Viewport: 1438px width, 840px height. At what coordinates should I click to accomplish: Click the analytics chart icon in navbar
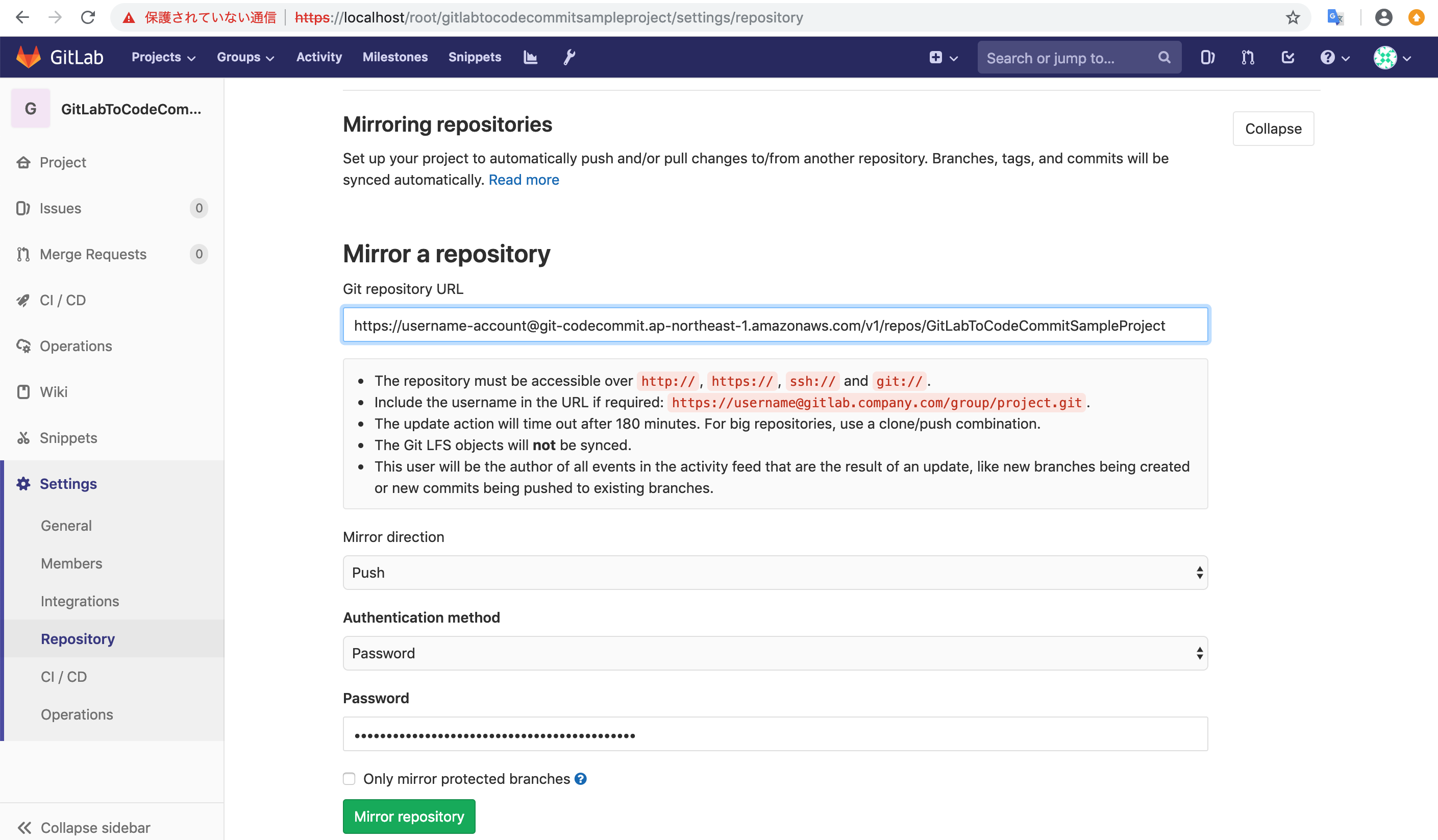point(530,57)
